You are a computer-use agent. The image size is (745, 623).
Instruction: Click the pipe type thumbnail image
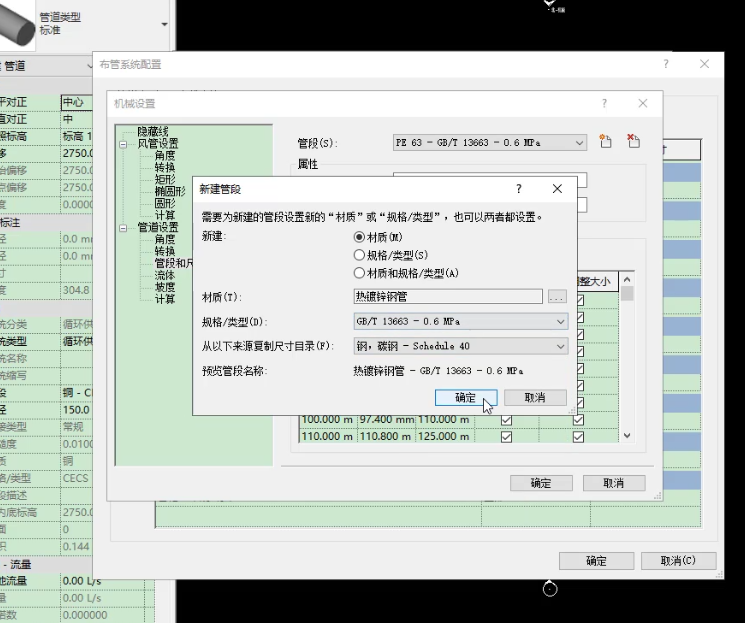pyautogui.click(x=18, y=24)
